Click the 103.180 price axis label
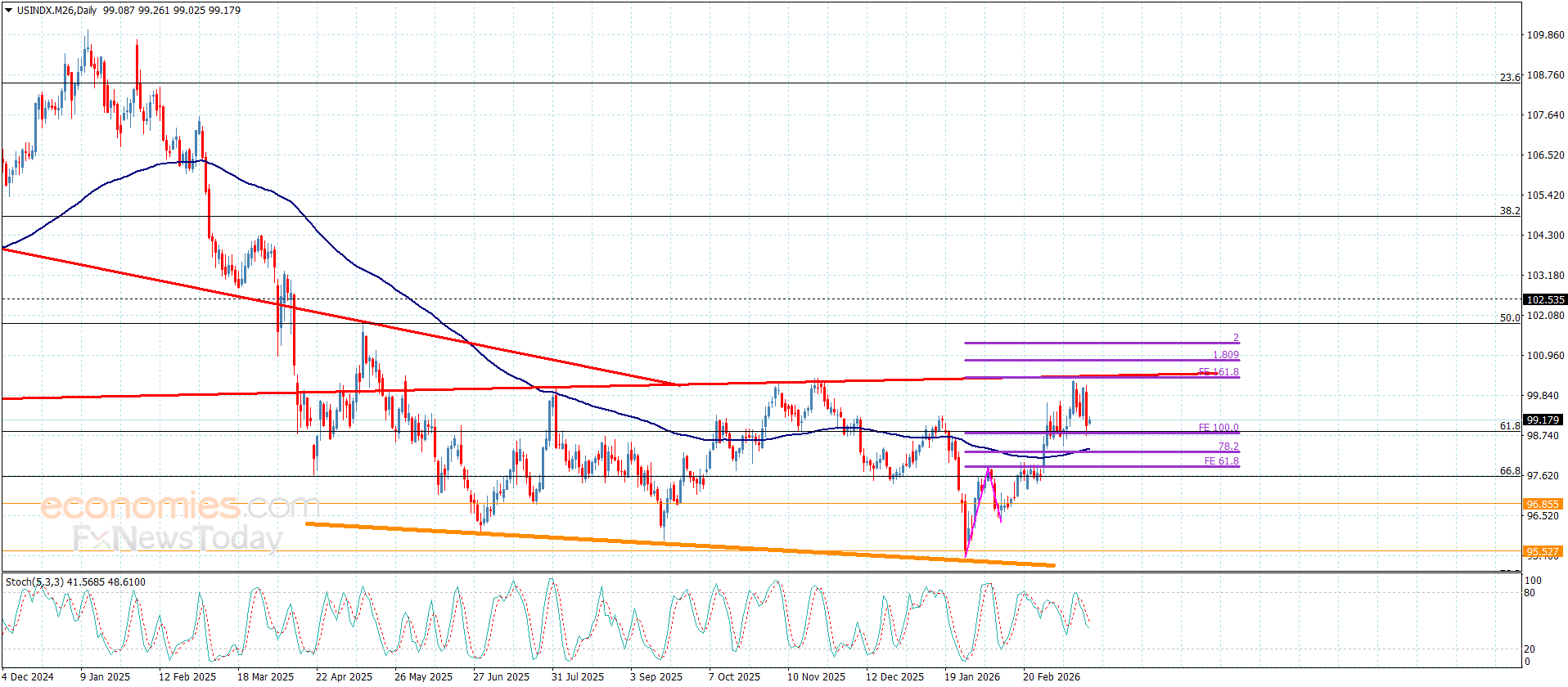Image resolution: width=1568 pixels, height=687 pixels. coord(1545,276)
